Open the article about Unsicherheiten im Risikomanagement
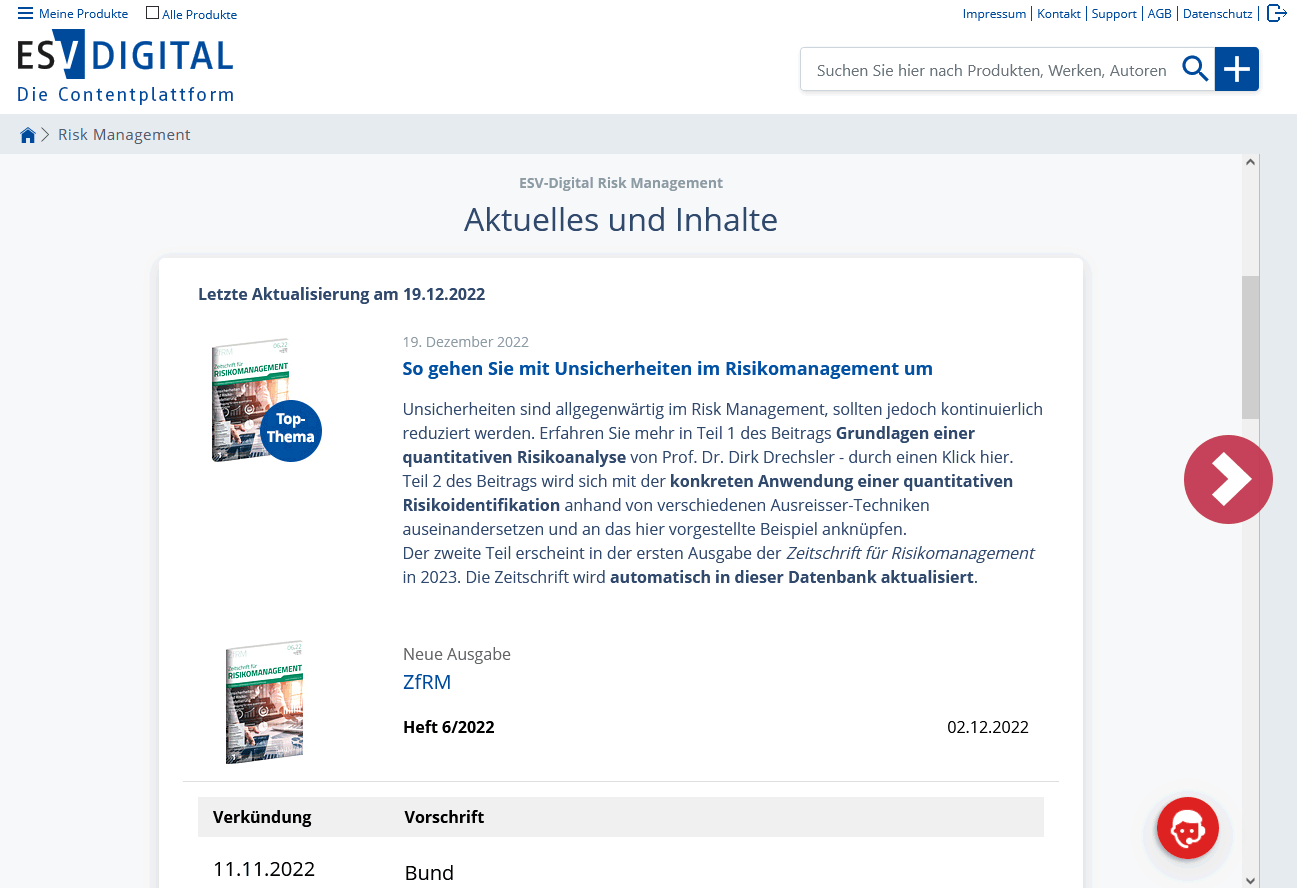 point(667,368)
